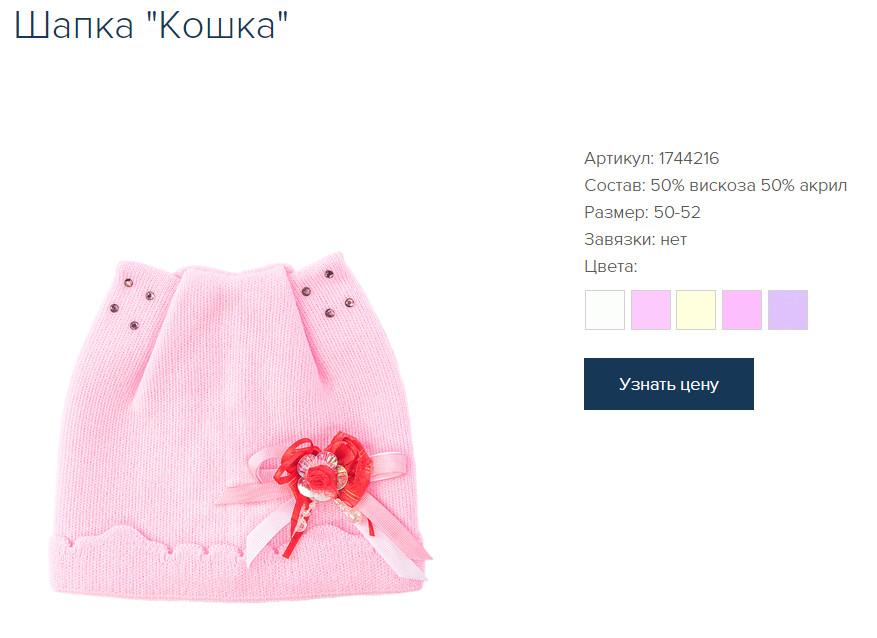Select the Артикул: 1744216 line
Viewport: 877px width, 638px height.
click(652, 158)
